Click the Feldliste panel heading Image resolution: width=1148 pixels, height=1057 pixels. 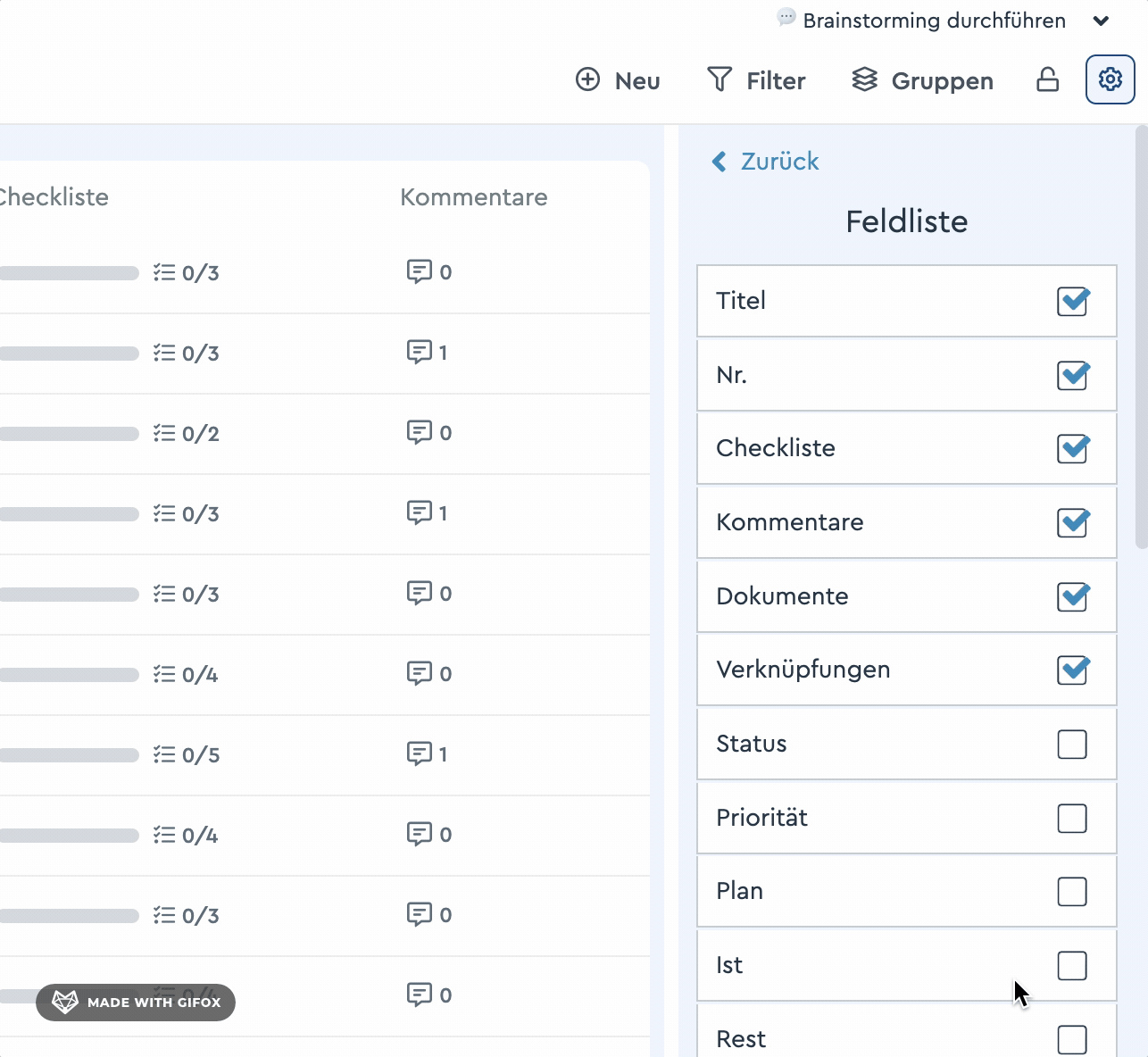(x=907, y=221)
